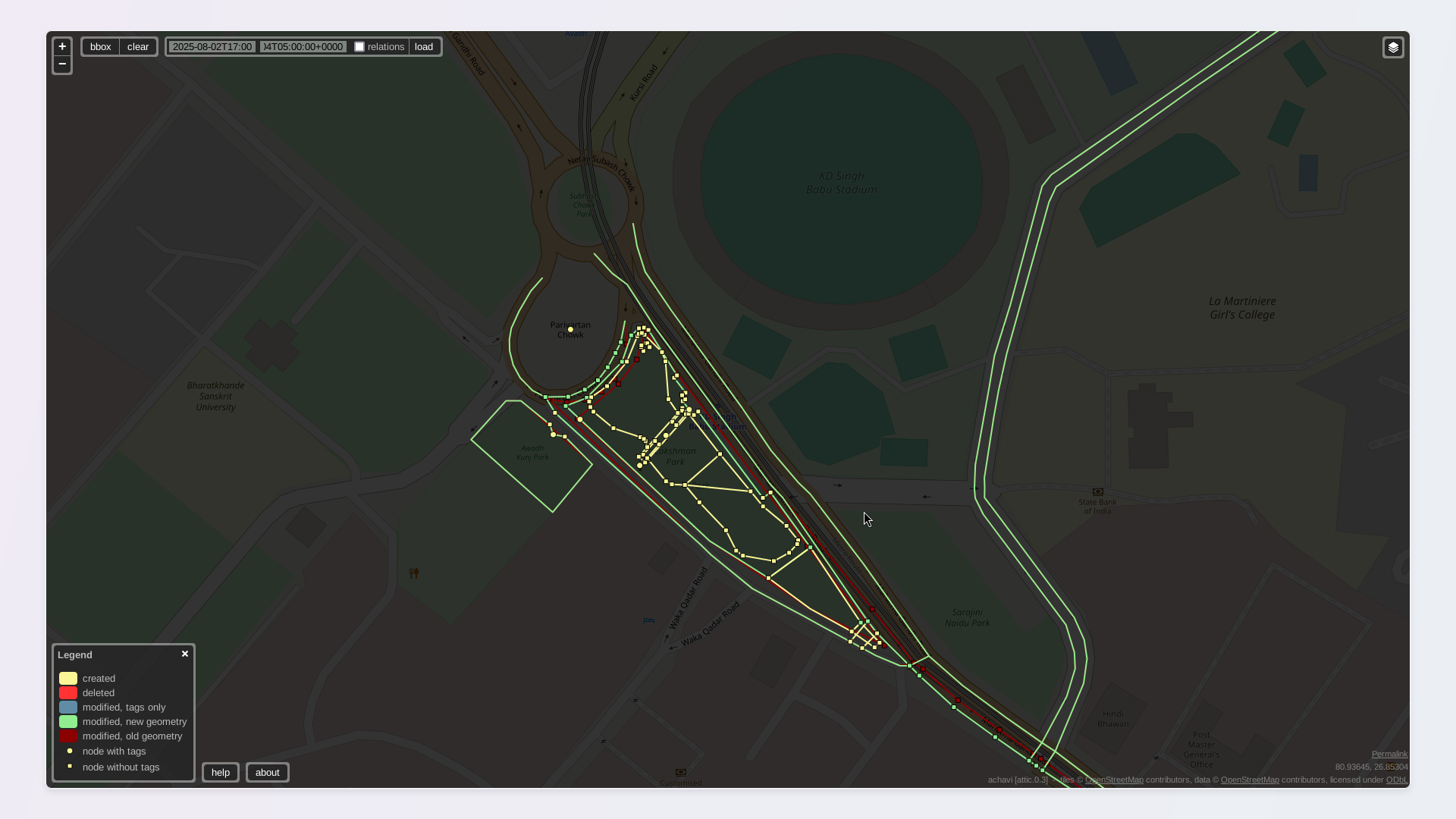Image resolution: width=1456 pixels, height=819 pixels.
Task: Click the Bharatkhande Sanskrit University label
Action: (215, 397)
